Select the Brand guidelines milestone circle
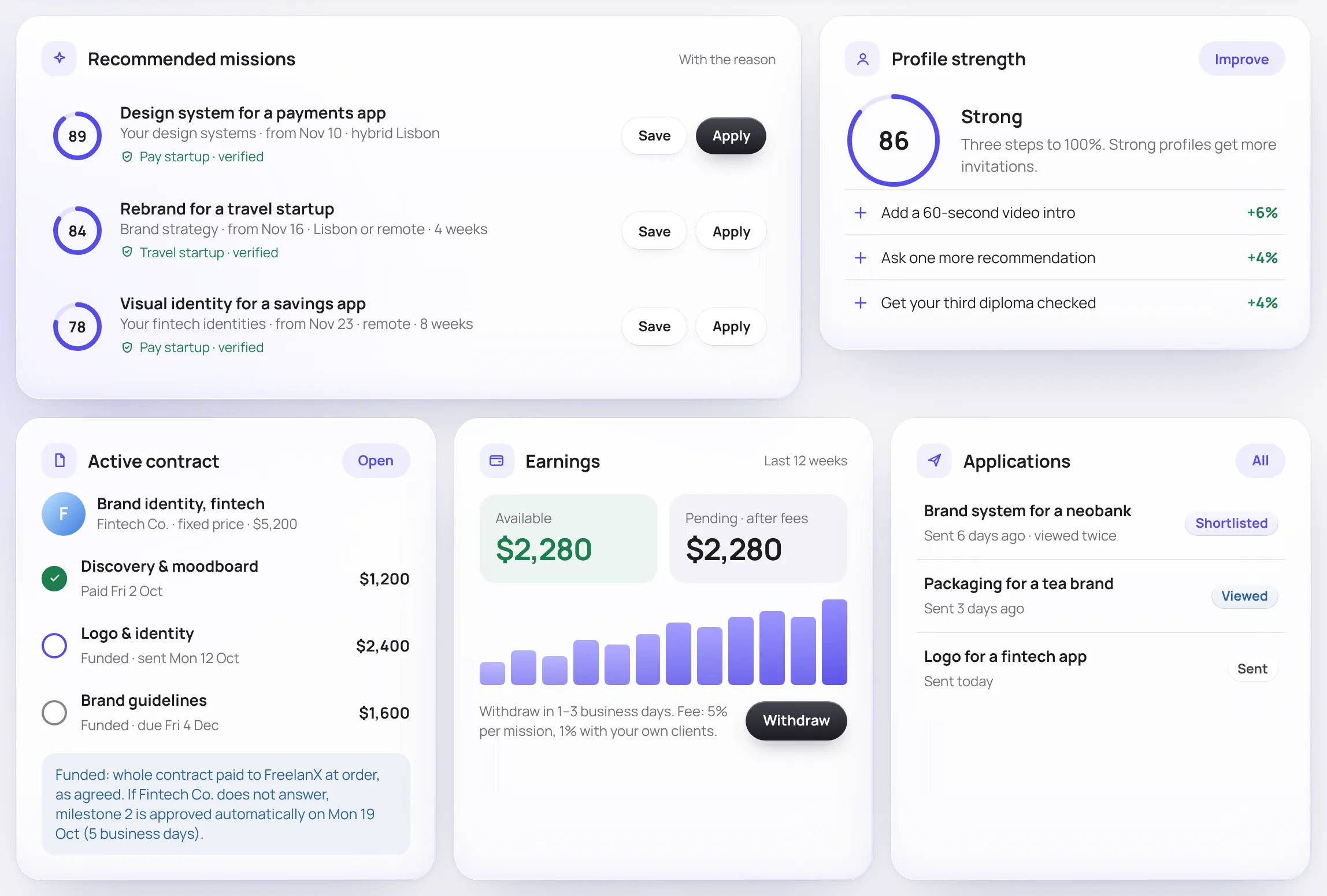Screen dimensions: 1327x896 coord(54,712)
